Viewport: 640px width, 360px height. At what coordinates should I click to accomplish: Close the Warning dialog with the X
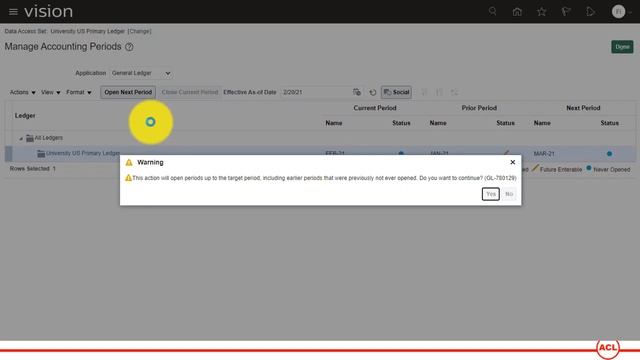(x=513, y=162)
